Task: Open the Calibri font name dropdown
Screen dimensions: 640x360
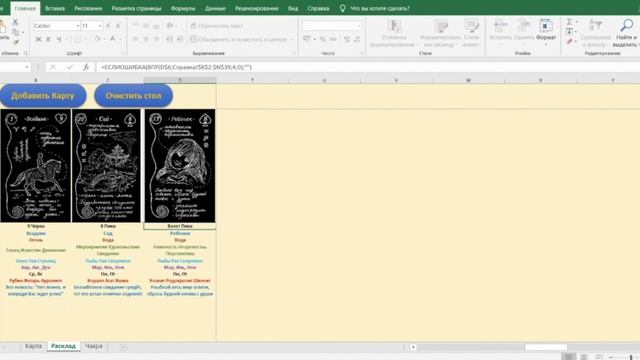Action: click(78, 26)
